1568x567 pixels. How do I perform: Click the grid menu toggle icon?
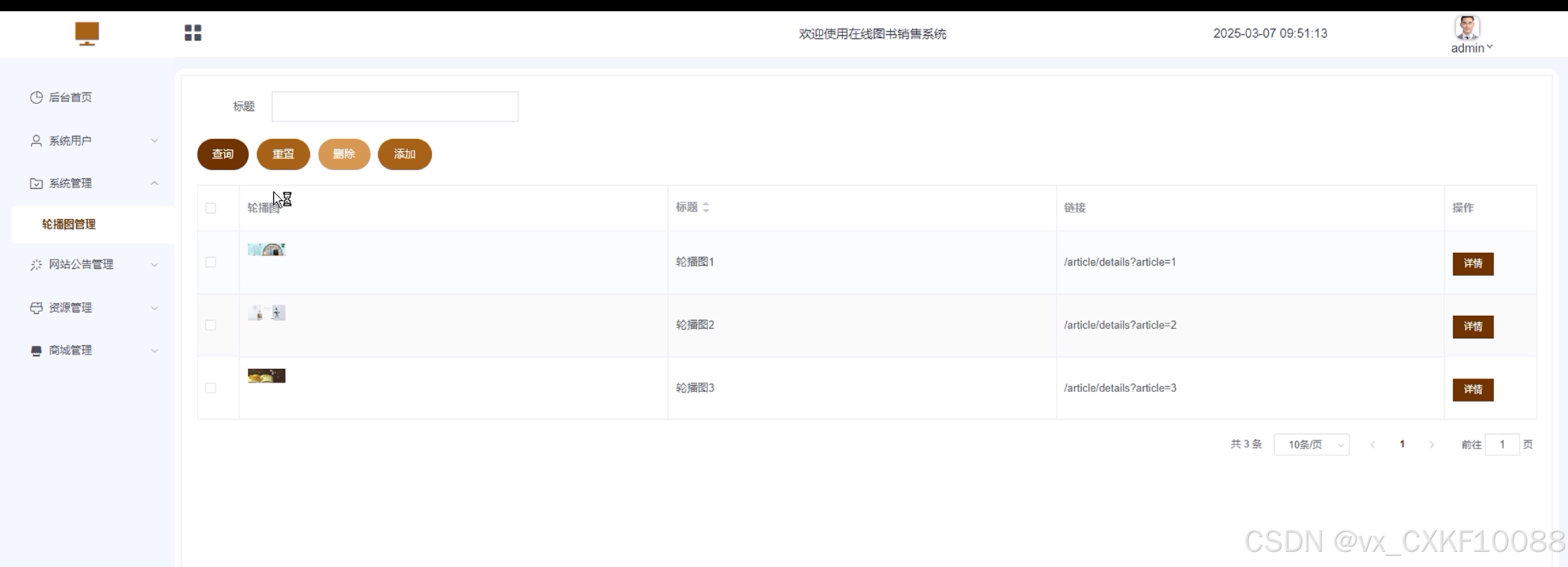coord(193,33)
